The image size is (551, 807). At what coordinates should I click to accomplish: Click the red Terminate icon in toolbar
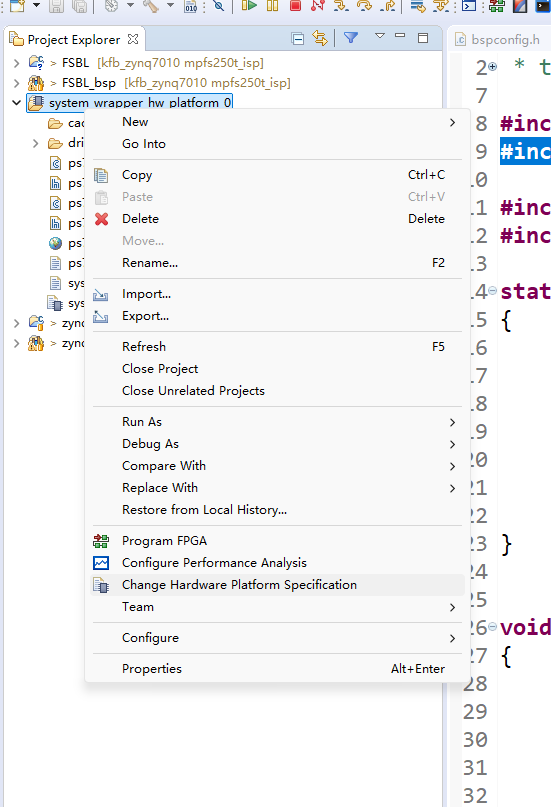point(295,6)
